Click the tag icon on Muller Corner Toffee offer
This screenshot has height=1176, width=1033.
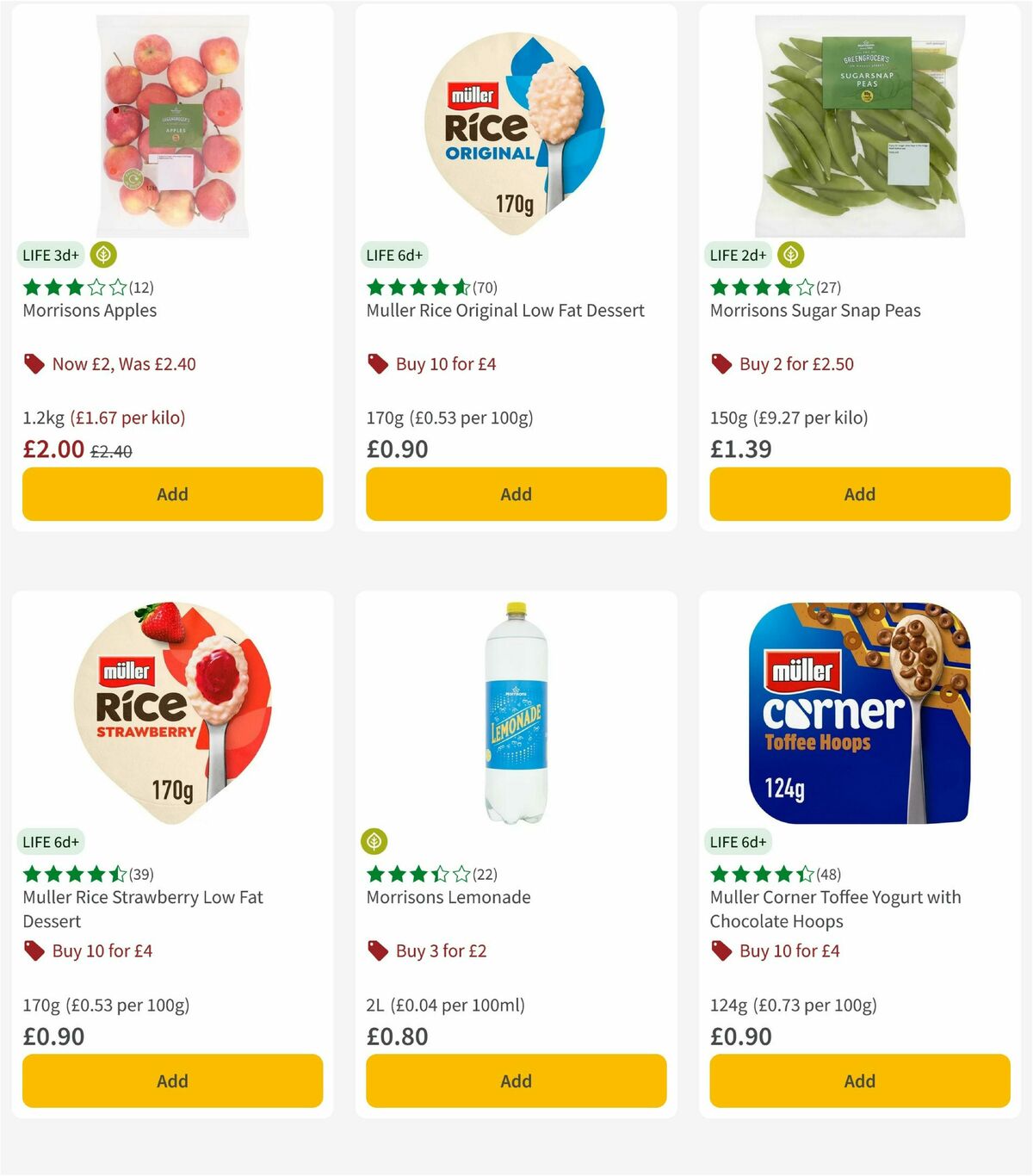tap(721, 951)
